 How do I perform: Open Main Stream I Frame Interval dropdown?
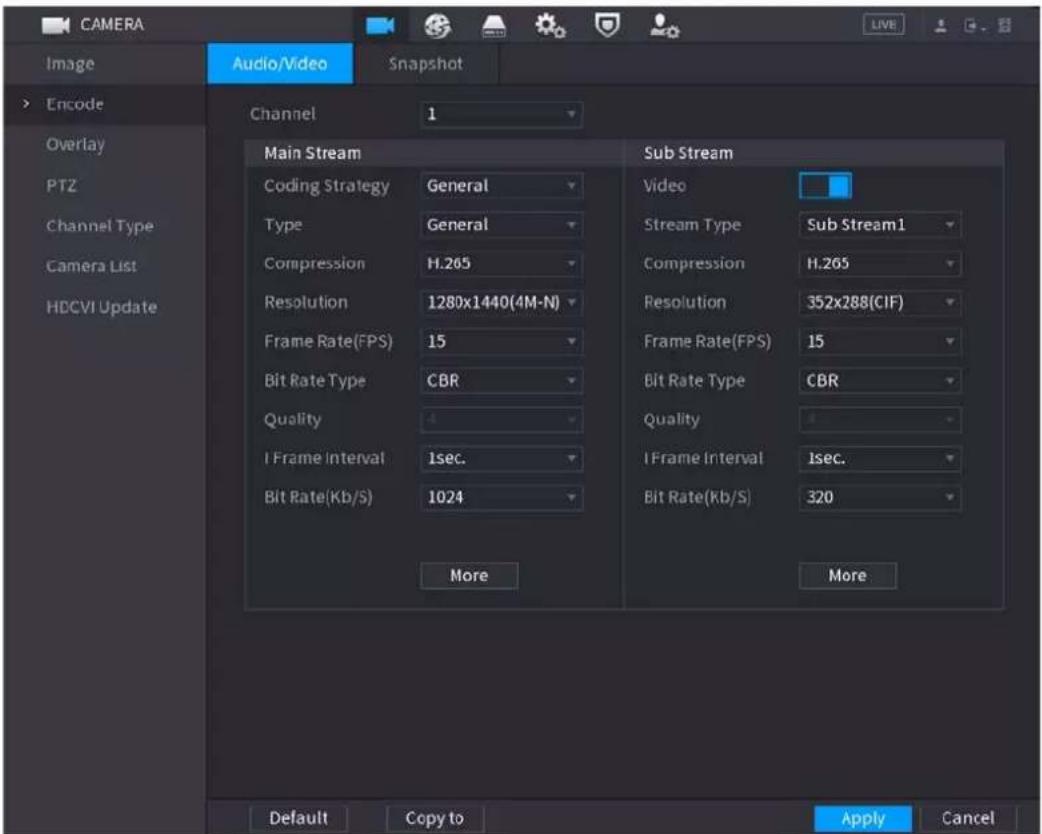tap(501, 459)
